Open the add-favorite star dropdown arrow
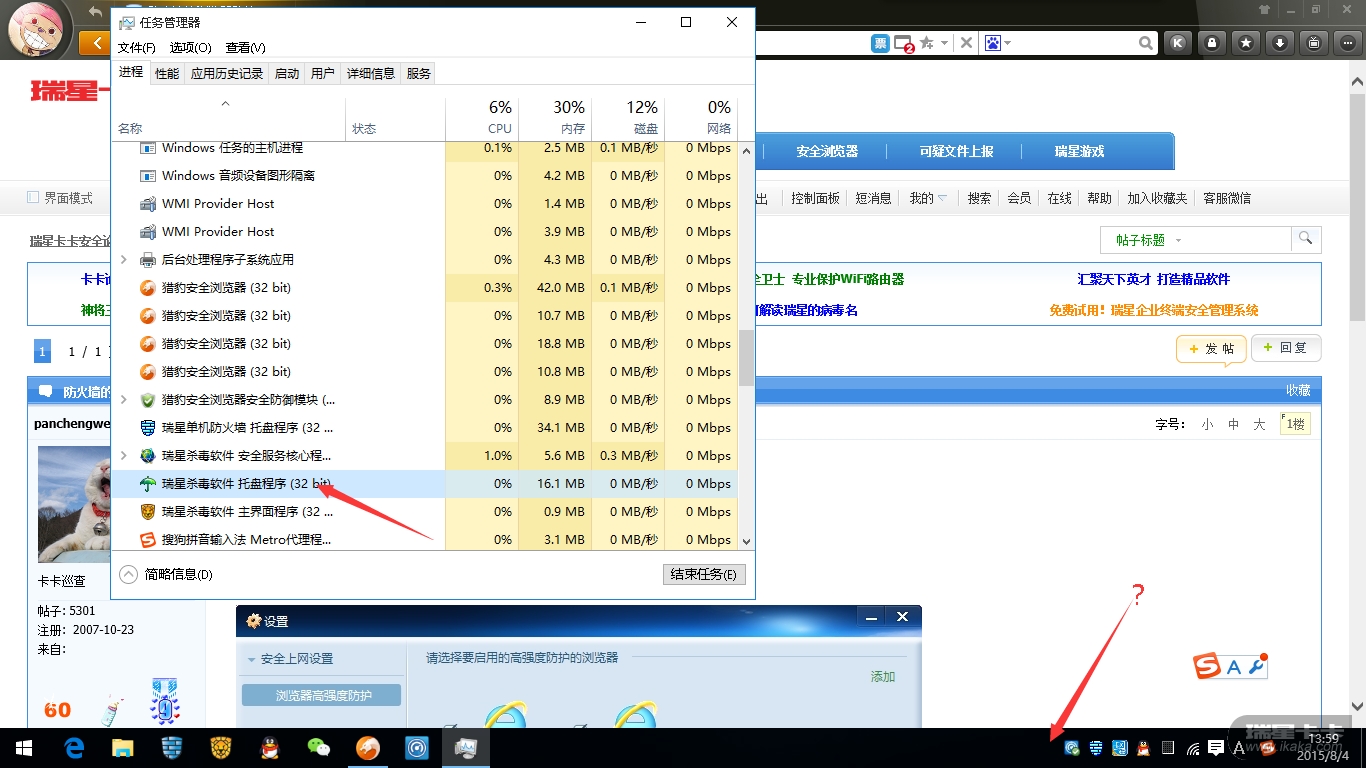The height and width of the screenshot is (768, 1366). [944, 43]
